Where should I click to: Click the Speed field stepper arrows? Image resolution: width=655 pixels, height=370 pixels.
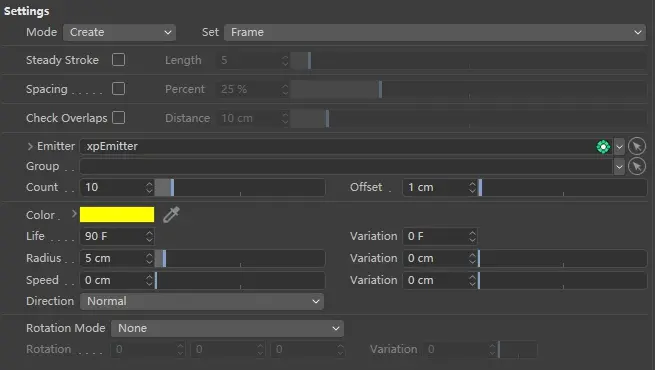tap(149, 280)
